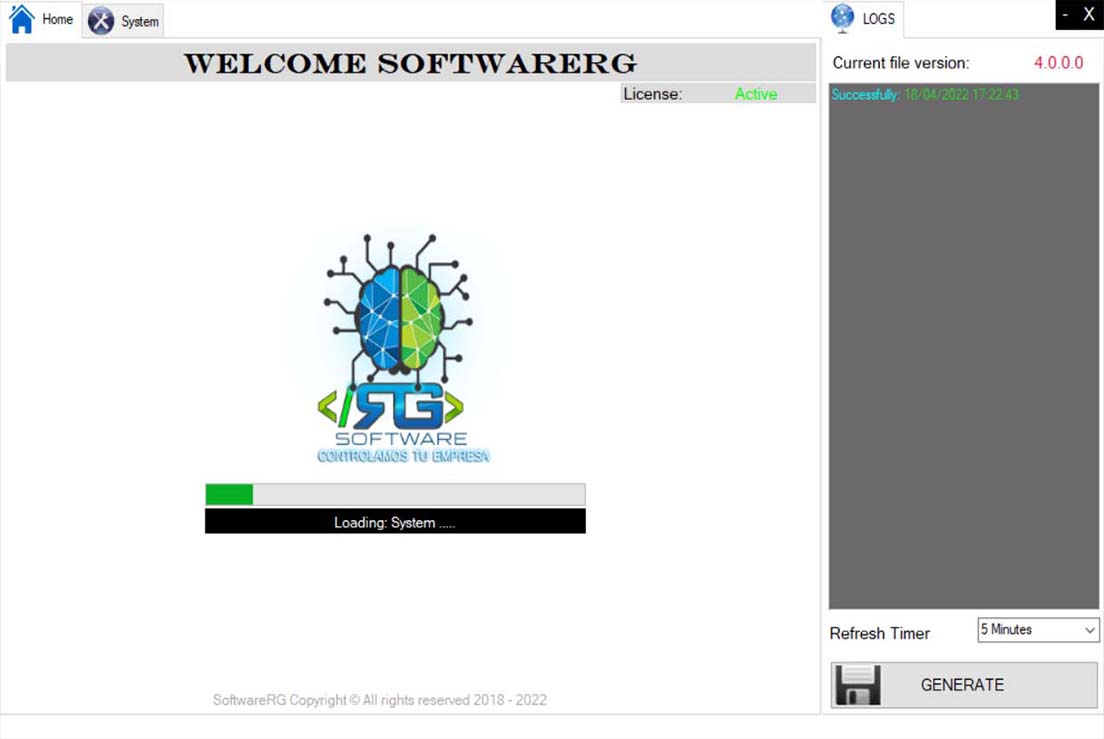The width and height of the screenshot is (1104, 739).
Task: Close the application with the X button
Action: pyautogui.click(x=1089, y=15)
